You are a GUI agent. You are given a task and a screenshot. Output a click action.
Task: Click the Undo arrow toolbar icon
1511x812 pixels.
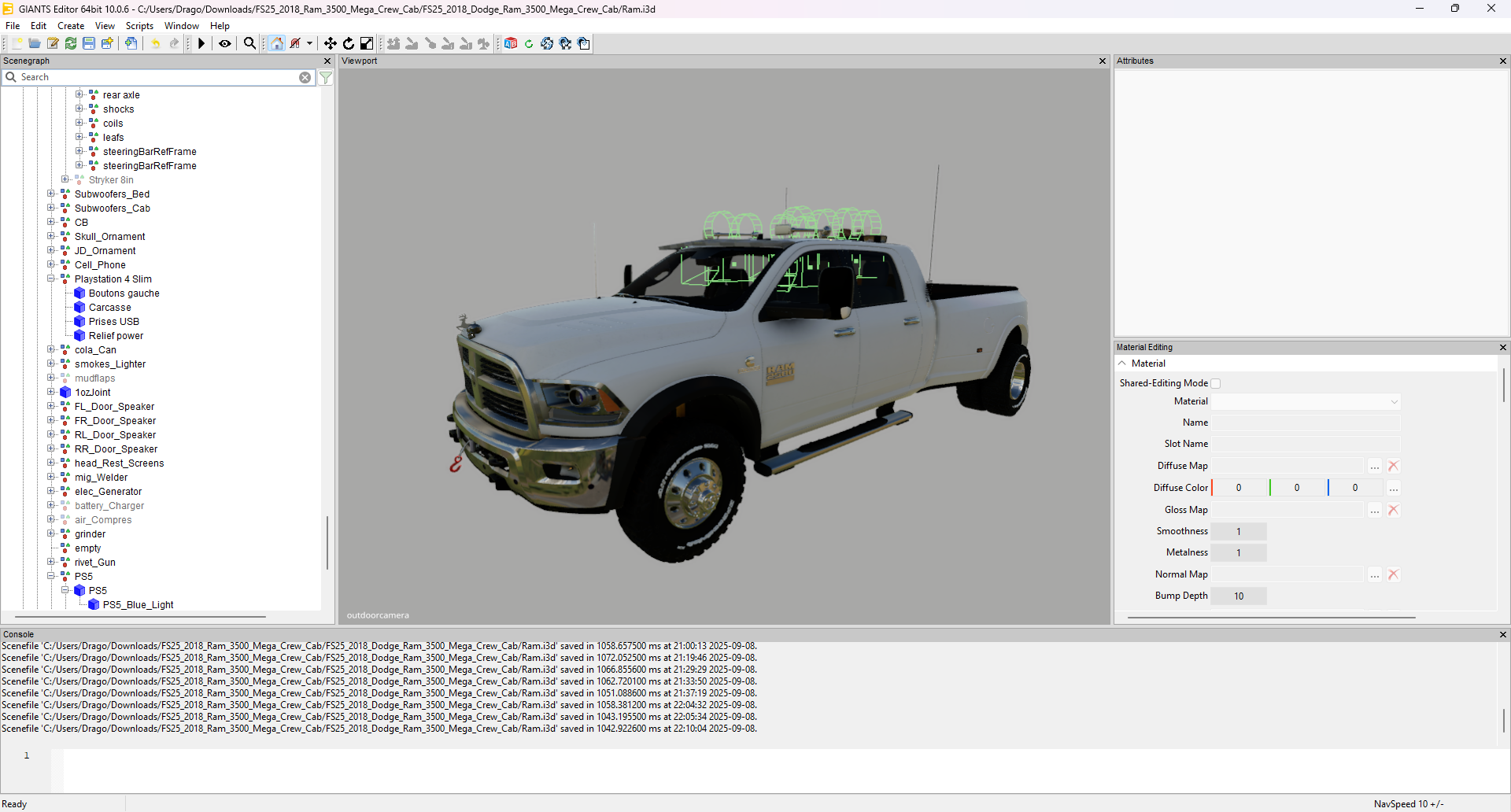(x=156, y=43)
